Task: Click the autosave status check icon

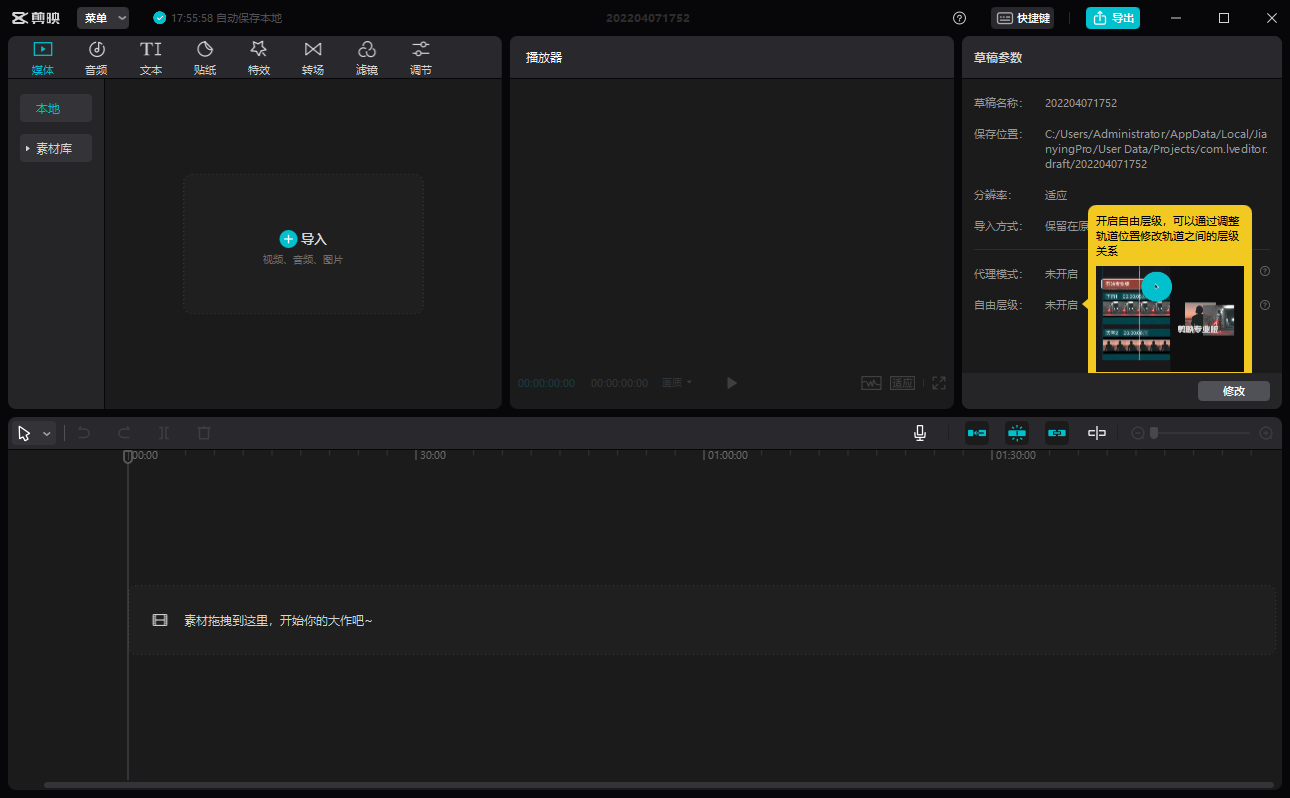Action: pos(159,18)
